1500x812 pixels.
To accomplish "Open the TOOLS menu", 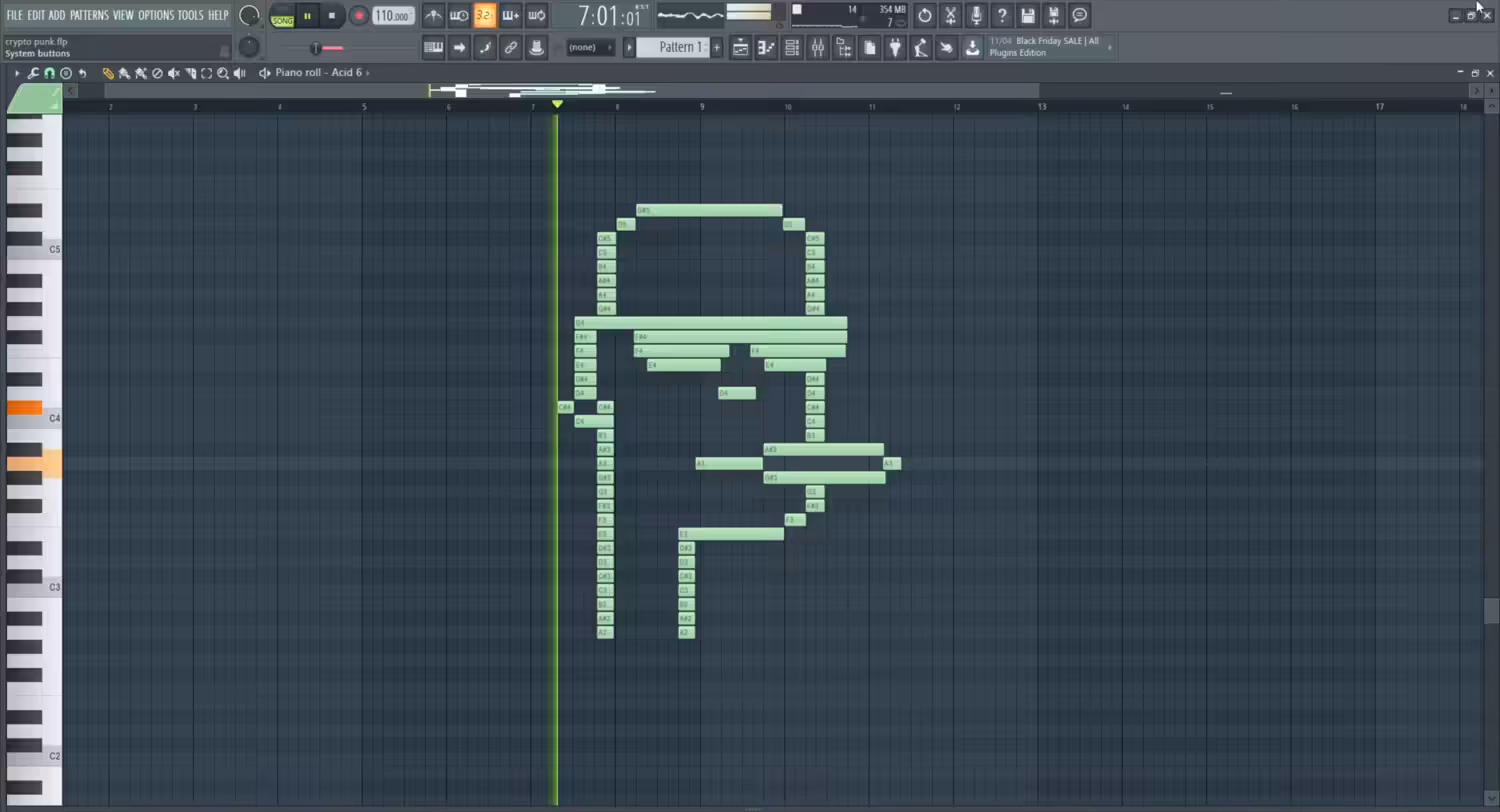I will (x=190, y=15).
